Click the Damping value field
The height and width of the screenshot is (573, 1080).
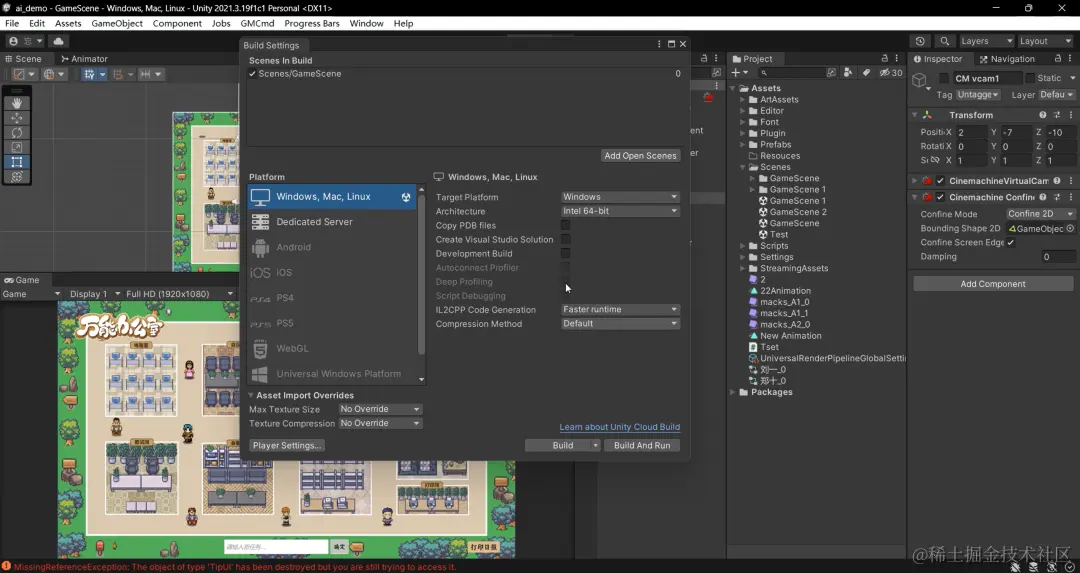tap(1058, 257)
